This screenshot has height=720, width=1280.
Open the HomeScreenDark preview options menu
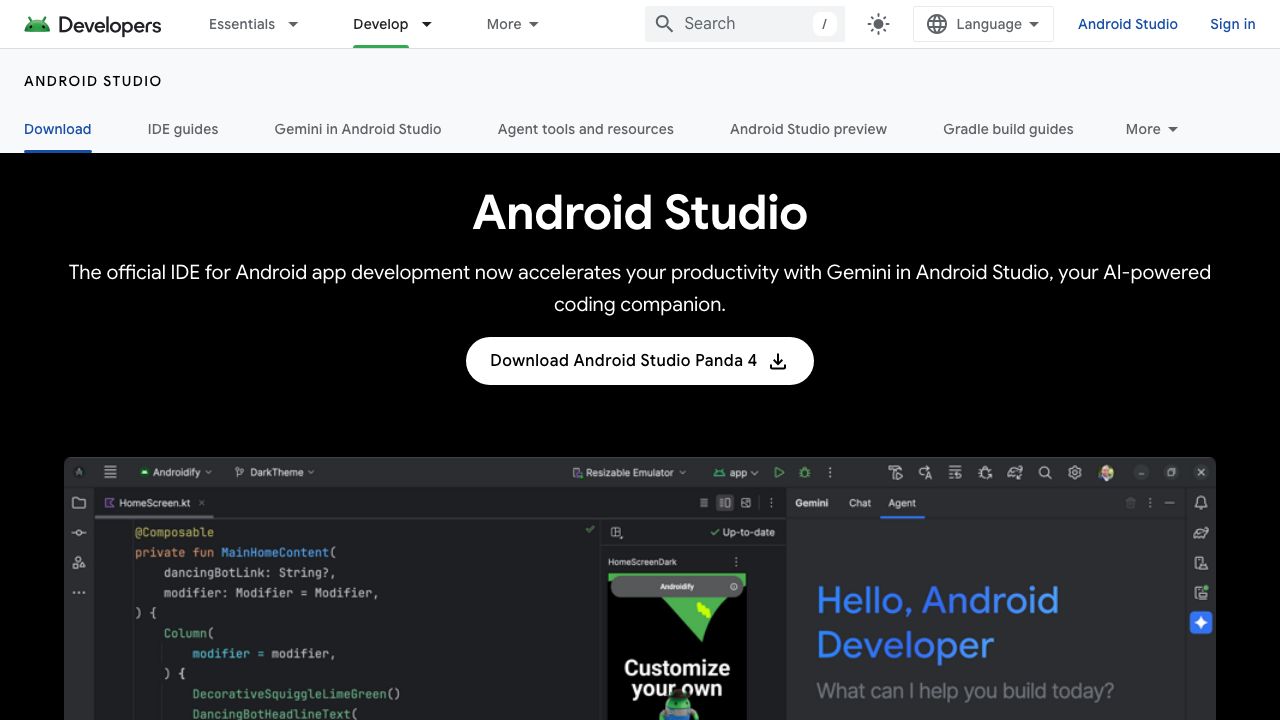tap(736, 562)
